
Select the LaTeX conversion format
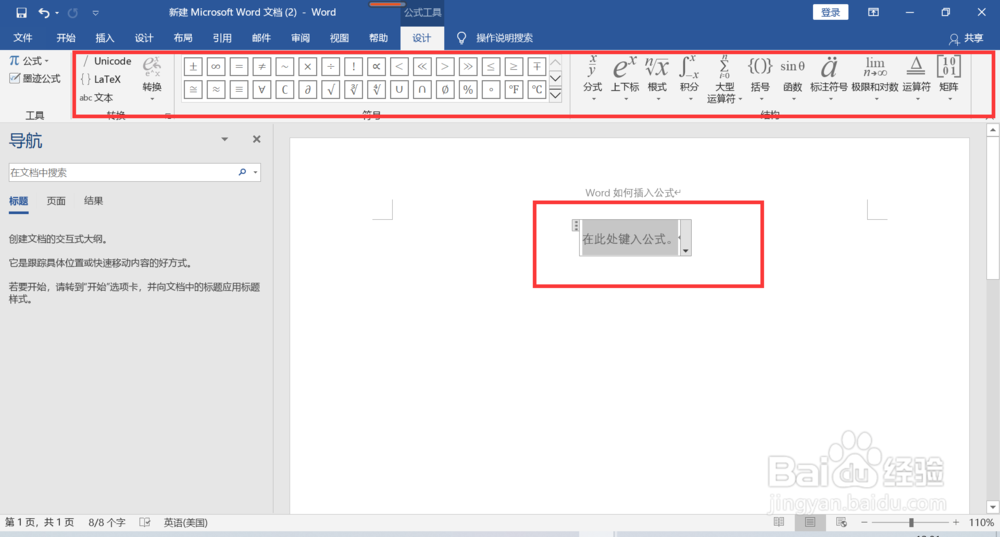click(x=101, y=79)
